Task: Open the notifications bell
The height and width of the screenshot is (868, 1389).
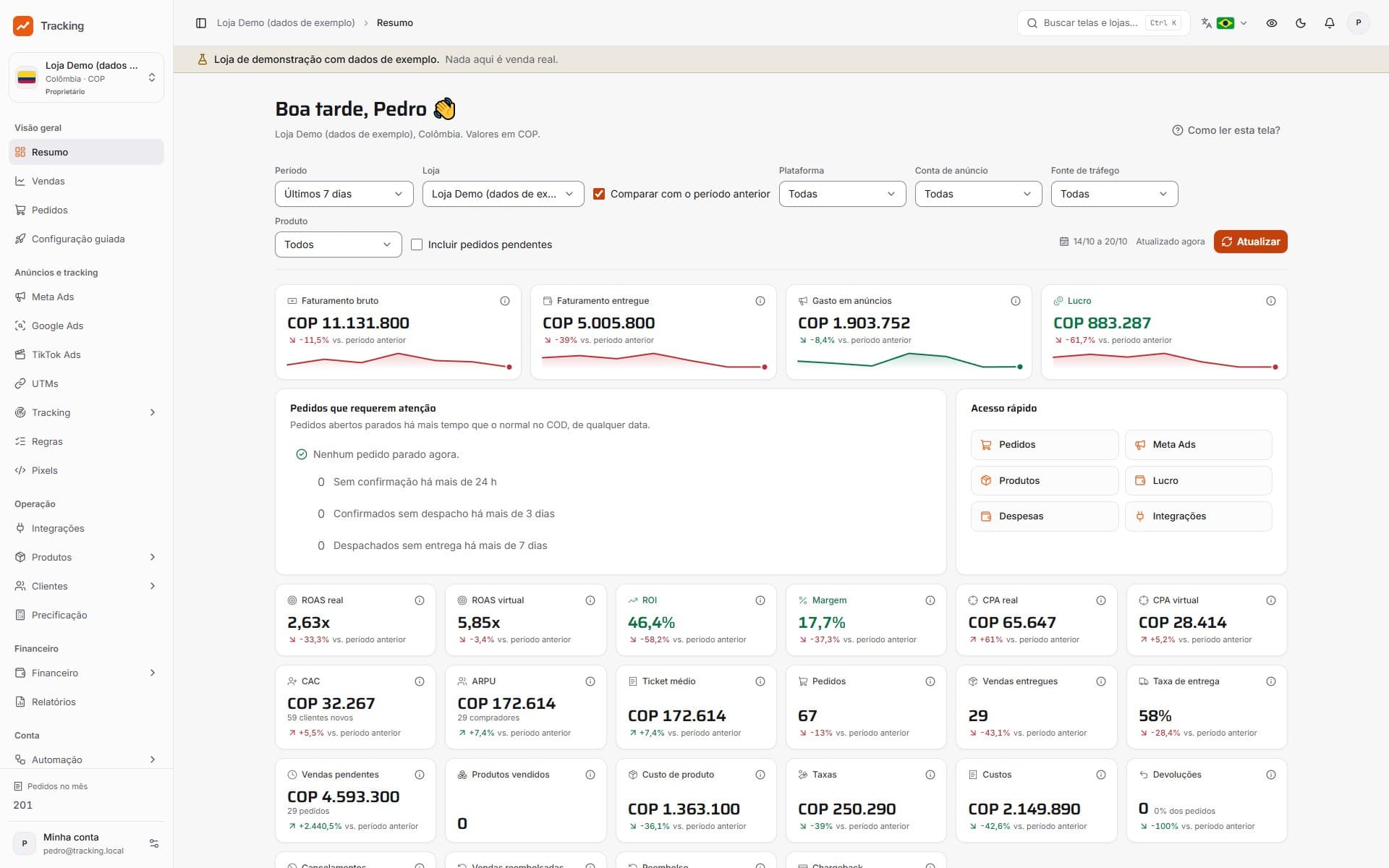Action: point(1329,23)
